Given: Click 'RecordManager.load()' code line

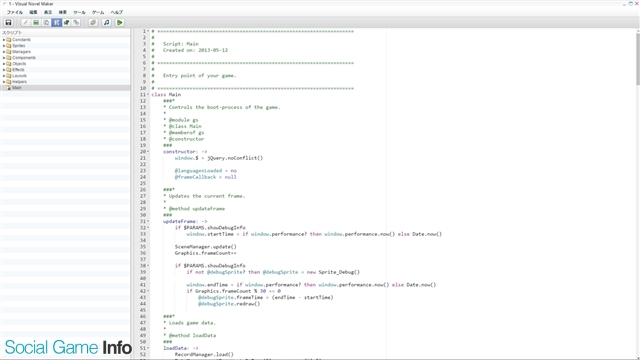Looking at the screenshot, I should (204, 354).
